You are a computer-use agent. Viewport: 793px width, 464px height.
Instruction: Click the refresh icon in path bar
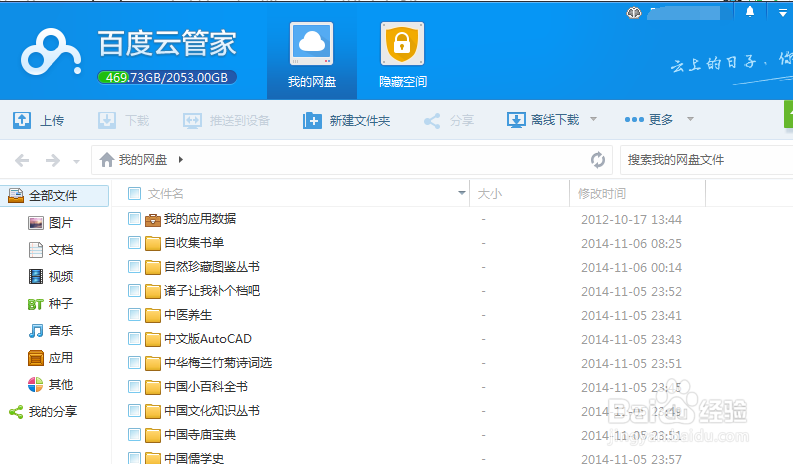point(598,160)
